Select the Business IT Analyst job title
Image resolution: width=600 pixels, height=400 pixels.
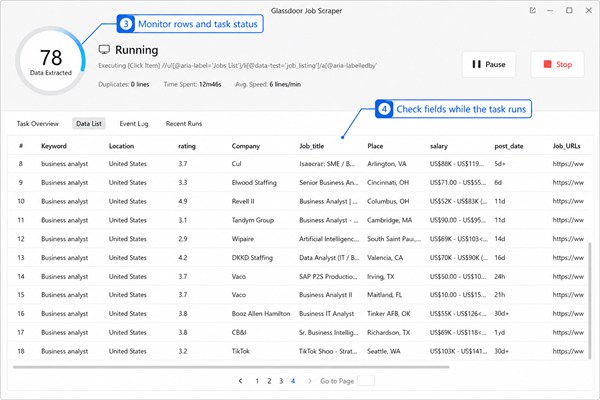[326, 313]
